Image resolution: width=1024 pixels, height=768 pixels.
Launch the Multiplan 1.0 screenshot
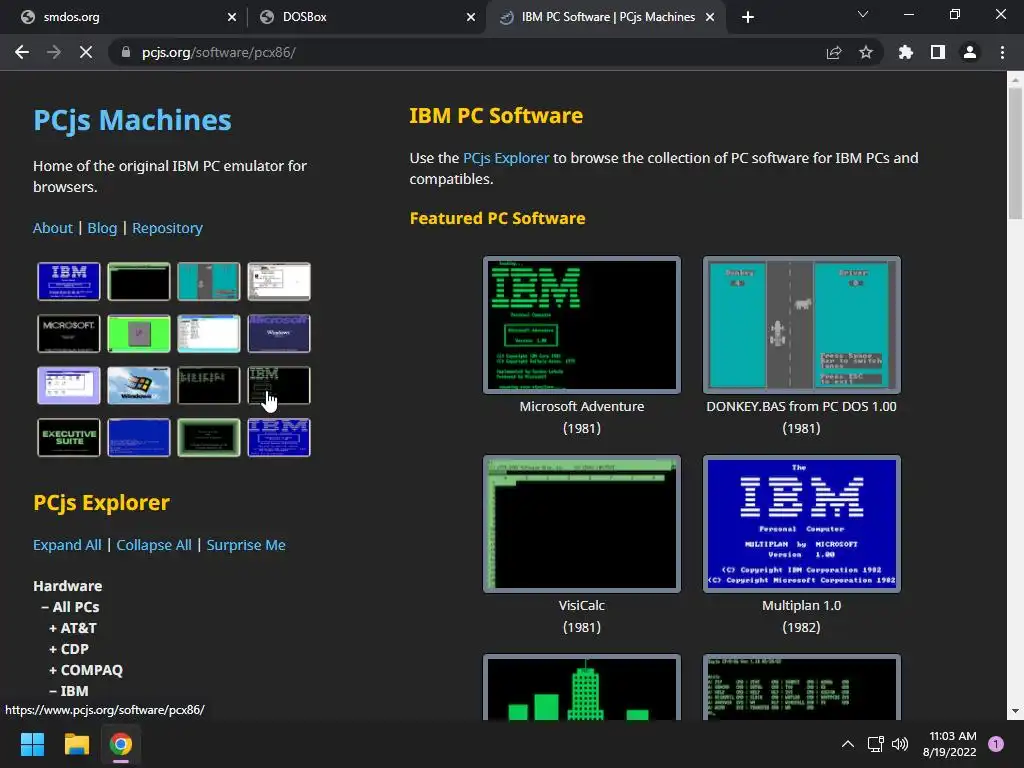pos(801,524)
